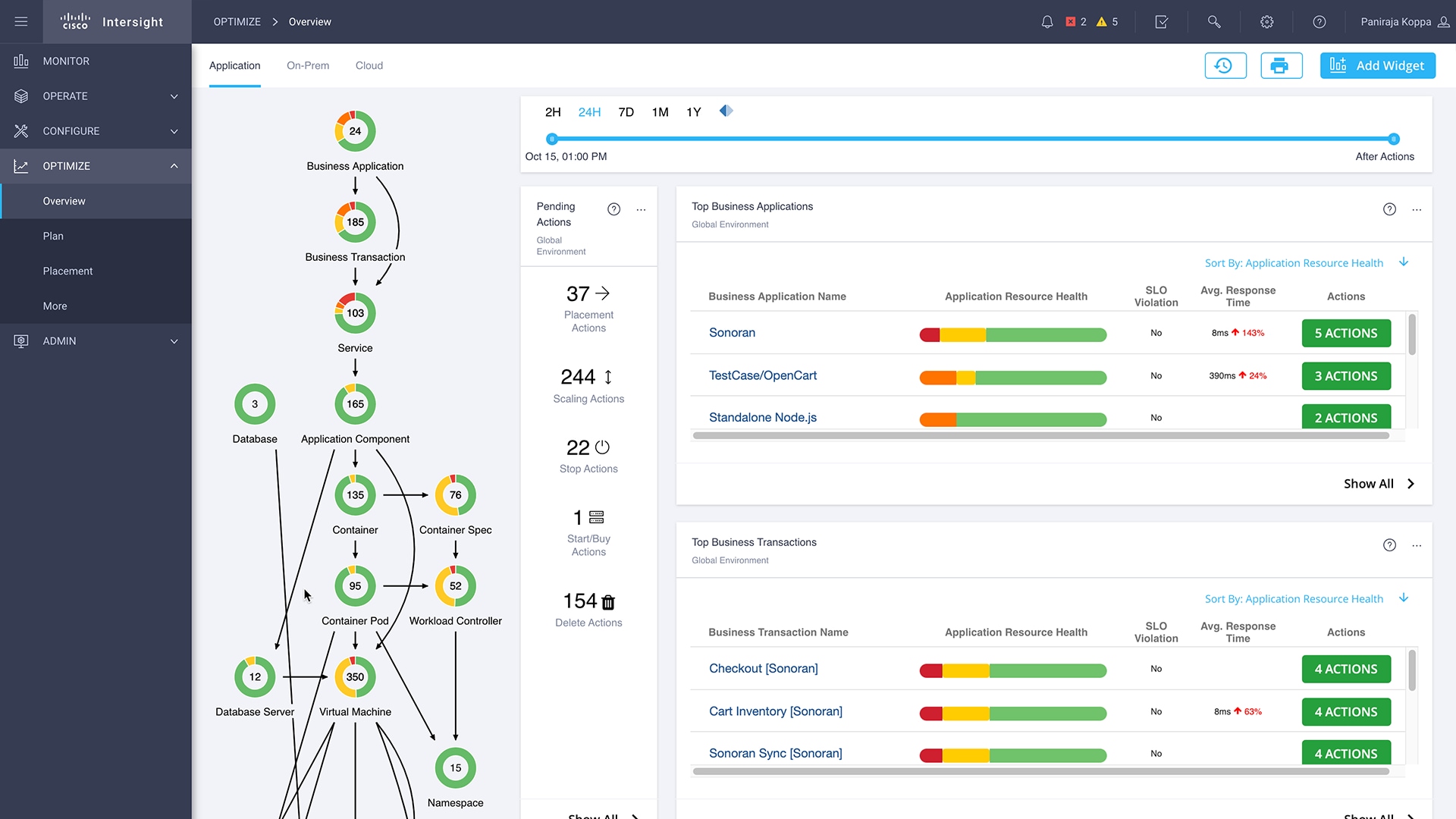Open Sort By dropdown for Business Applications
This screenshot has height=819, width=1456.
[1294, 263]
